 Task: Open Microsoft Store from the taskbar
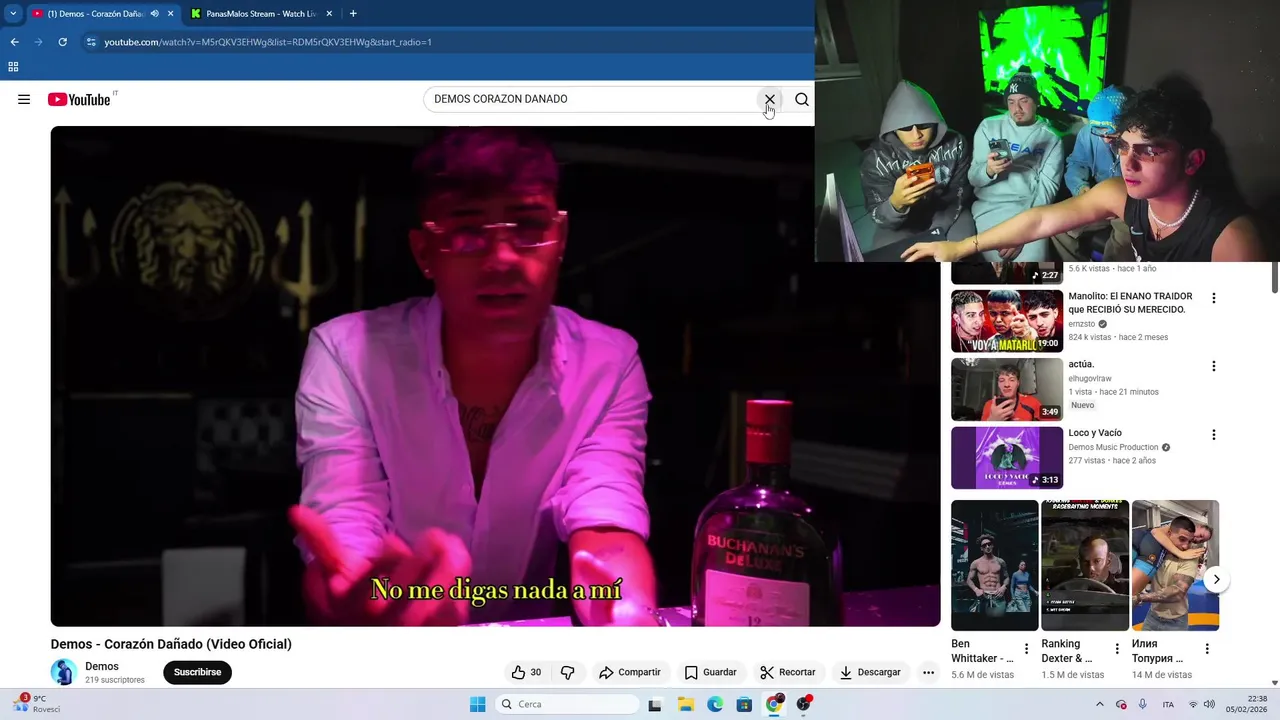click(744, 705)
